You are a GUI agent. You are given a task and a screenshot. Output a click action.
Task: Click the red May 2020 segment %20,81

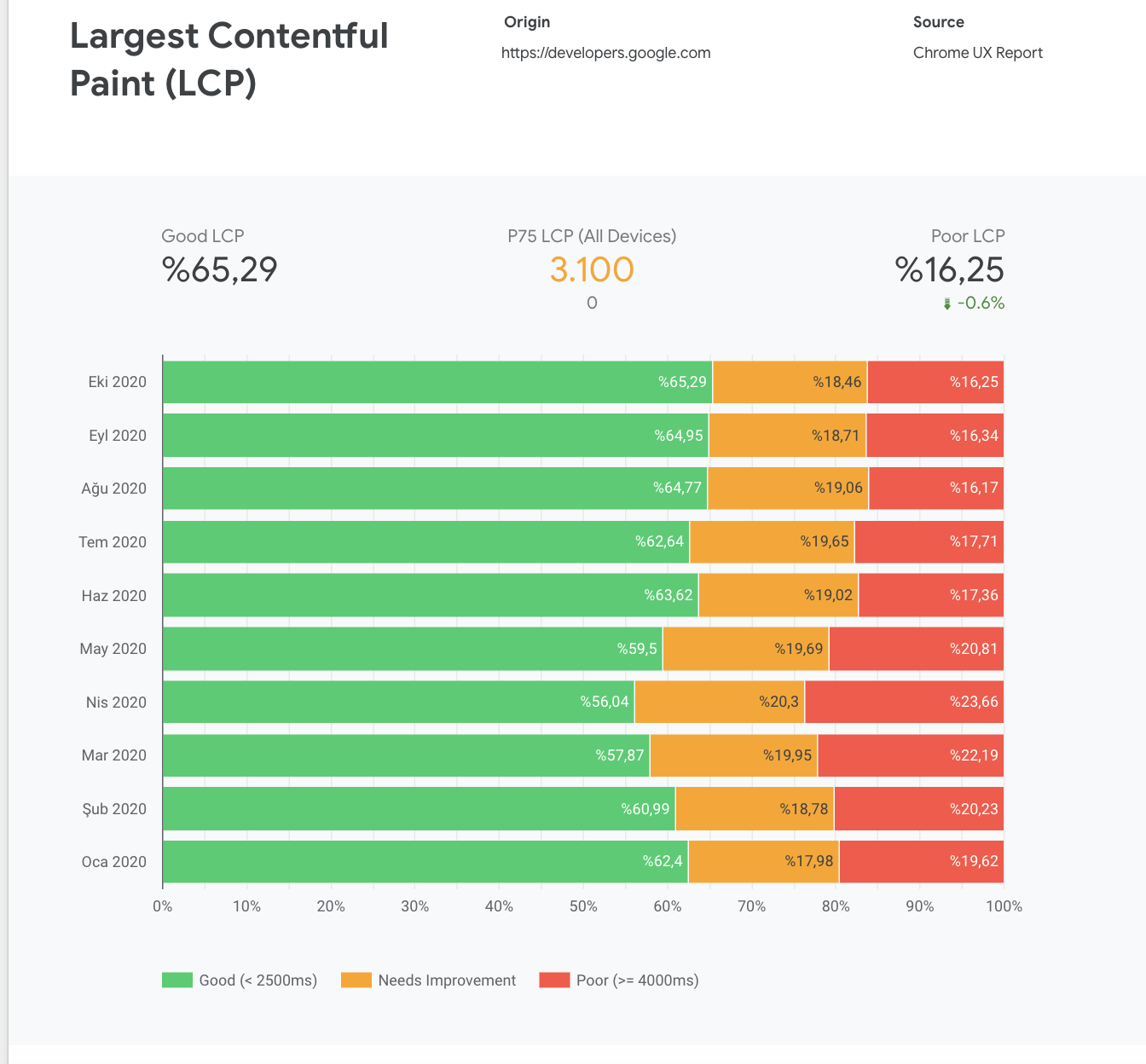click(917, 649)
